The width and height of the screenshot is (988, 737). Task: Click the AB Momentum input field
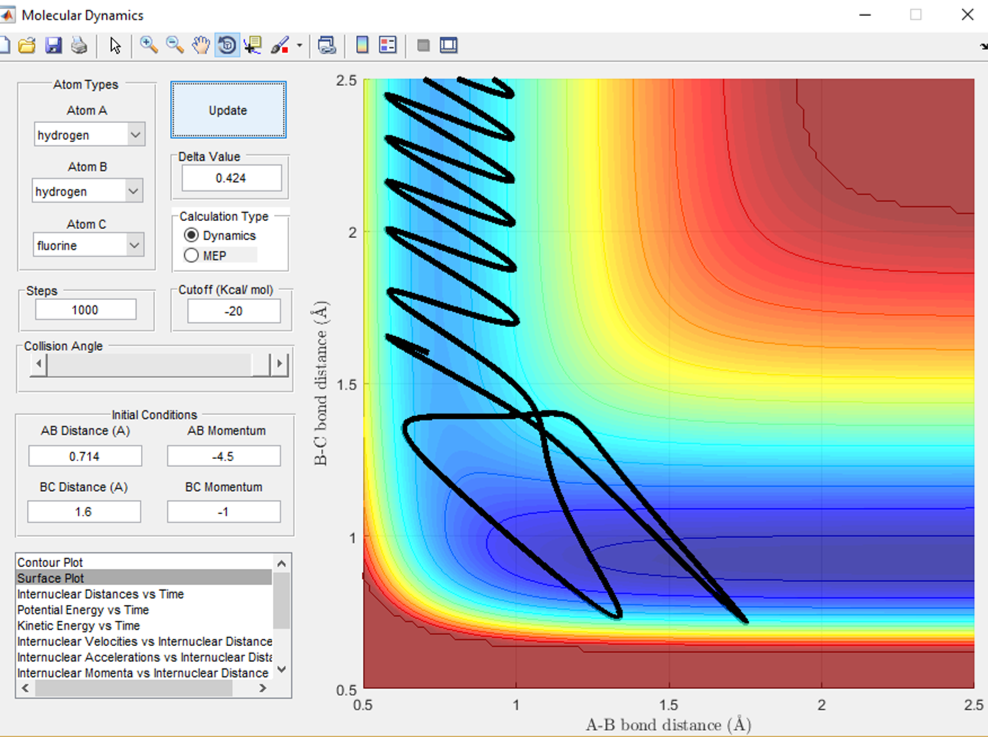[x=223, y=456]
